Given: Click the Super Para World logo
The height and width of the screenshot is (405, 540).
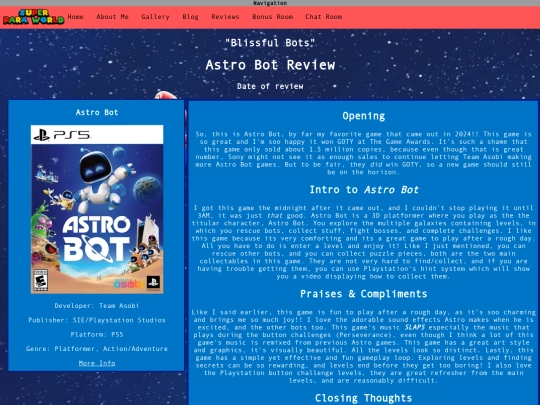Looking at the screenshot, I should click(33, 17).
